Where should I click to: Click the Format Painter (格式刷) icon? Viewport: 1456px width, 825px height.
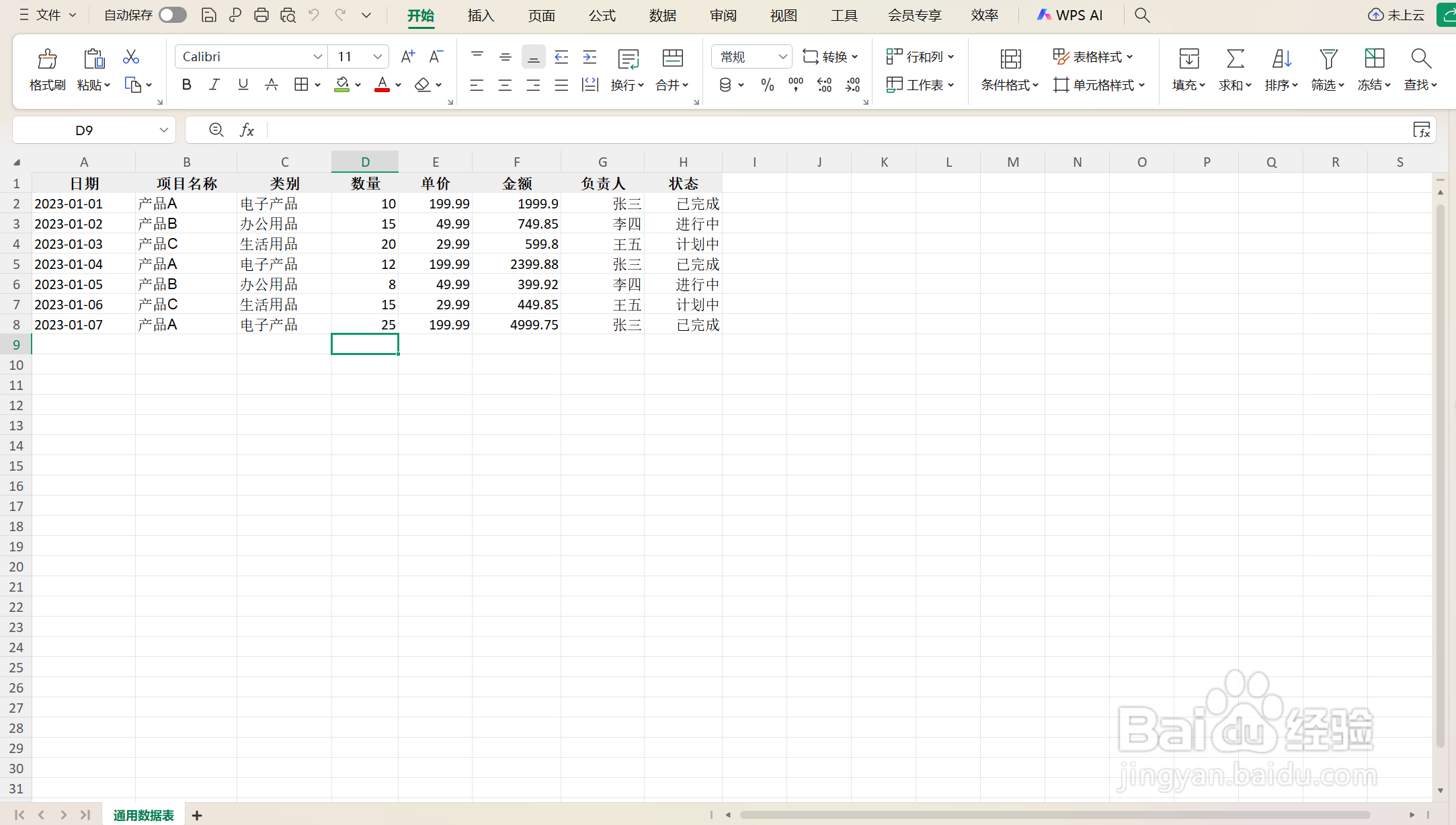pyautogui.click(x=47, y=59)
